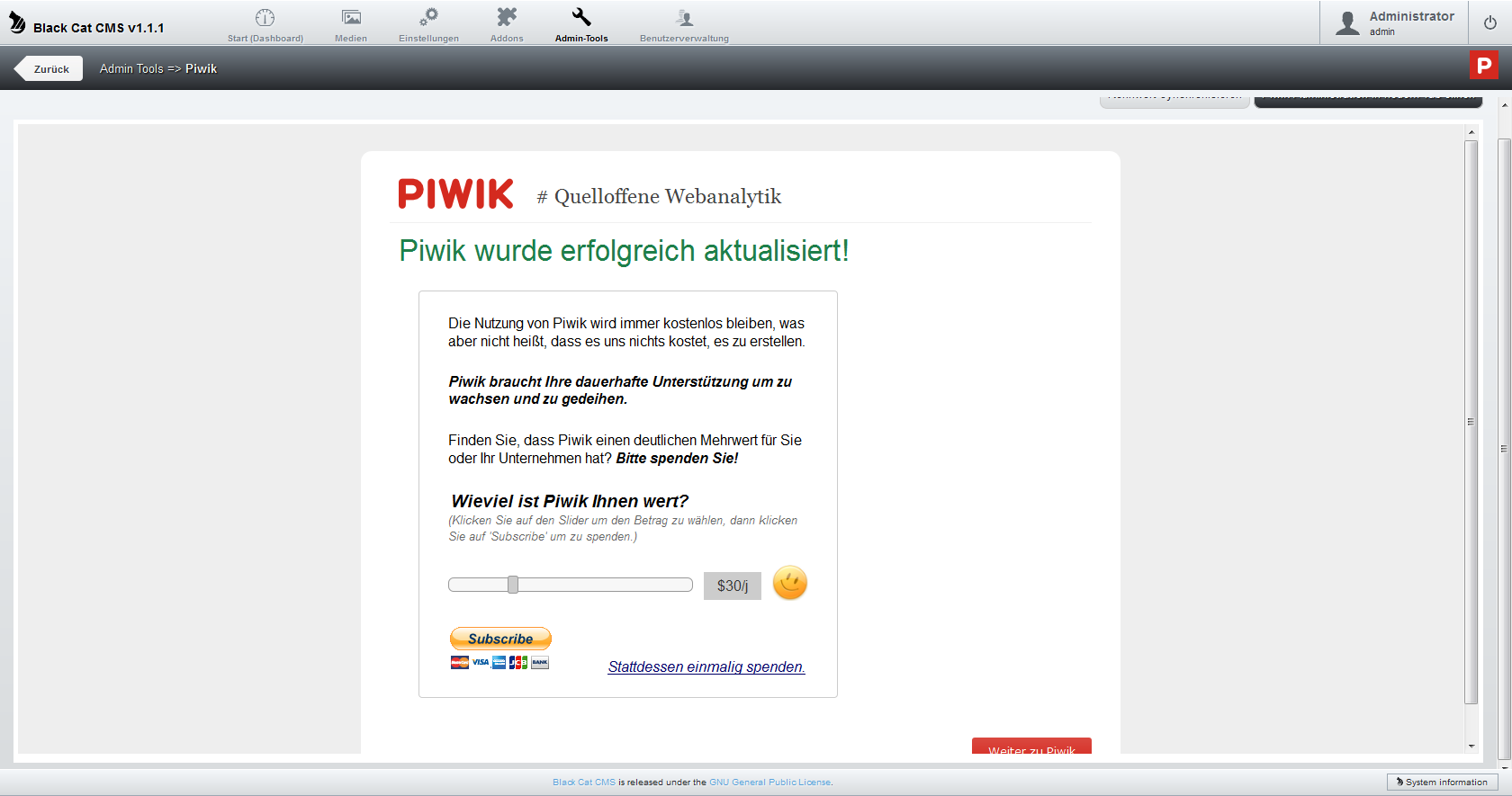Click the donation slider track

[571, 585]
